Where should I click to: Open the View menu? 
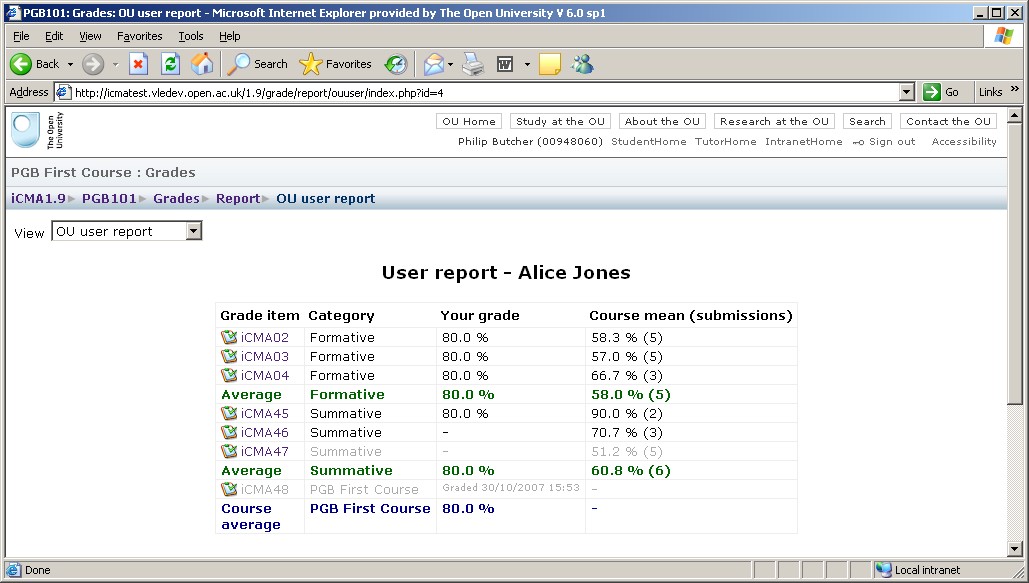pos(90,36)
